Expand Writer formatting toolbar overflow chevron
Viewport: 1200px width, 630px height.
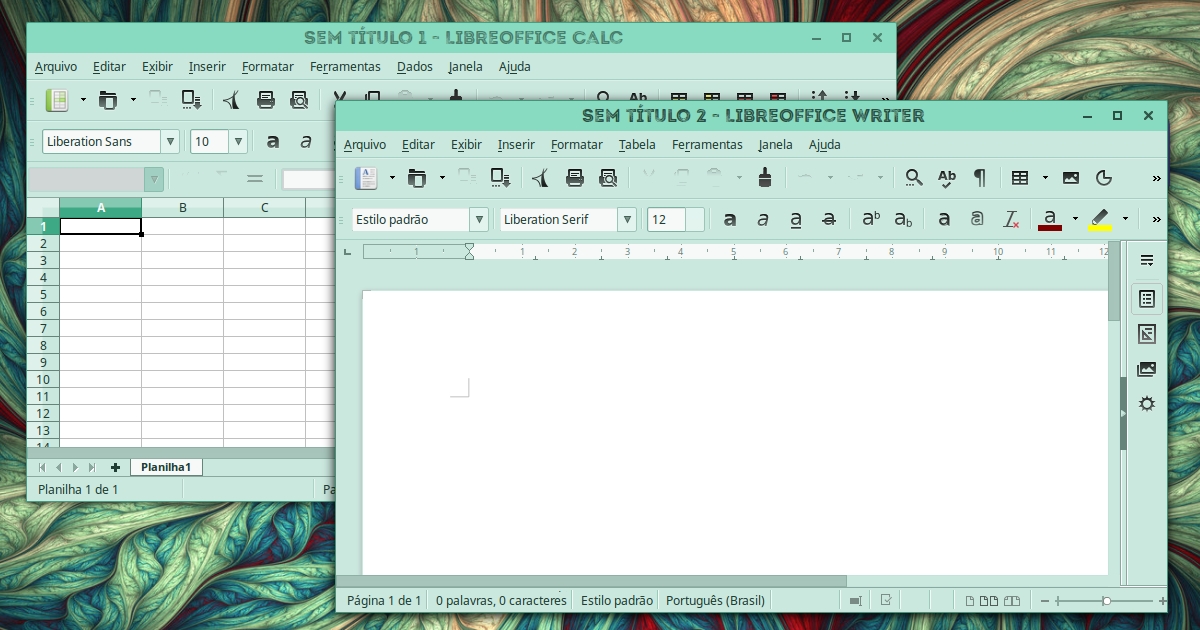[x=1157, y=219]
